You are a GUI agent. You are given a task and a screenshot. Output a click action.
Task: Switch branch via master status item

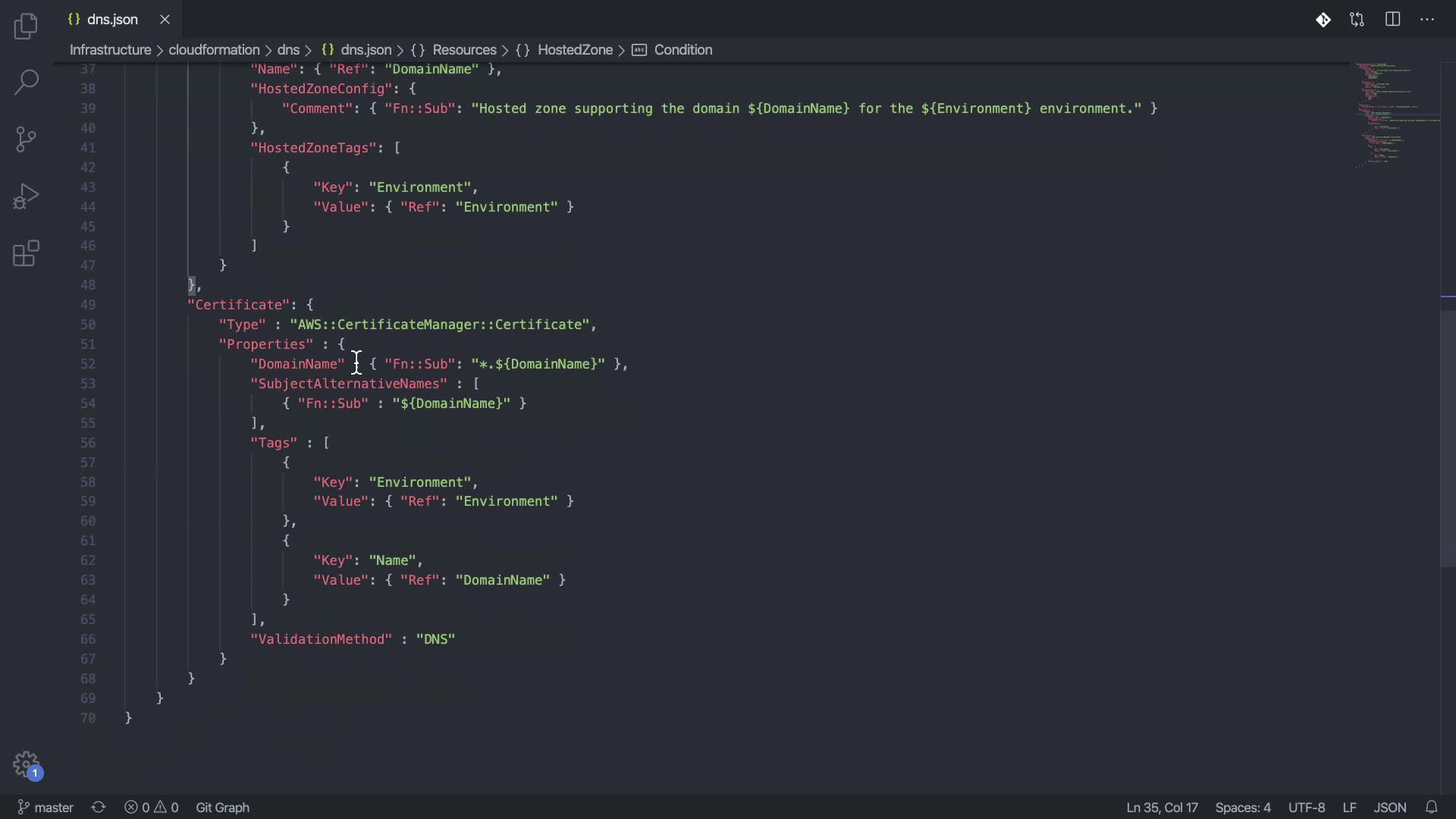[46, 808]
